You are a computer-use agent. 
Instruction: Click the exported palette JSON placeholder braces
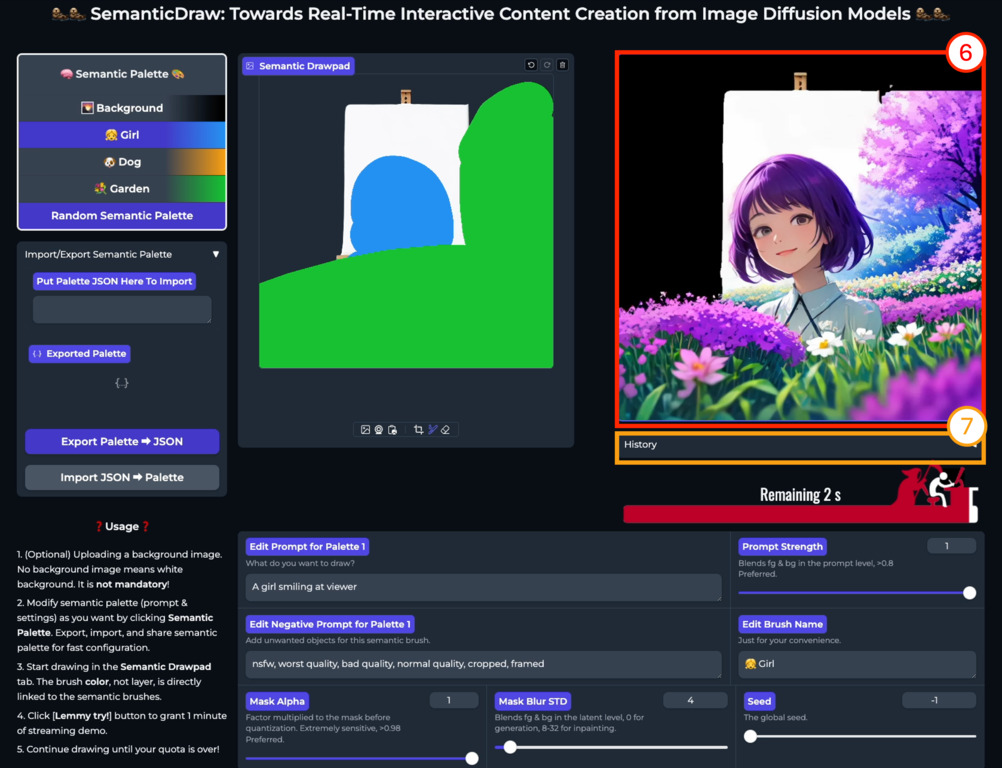click(x=121, y=383)
